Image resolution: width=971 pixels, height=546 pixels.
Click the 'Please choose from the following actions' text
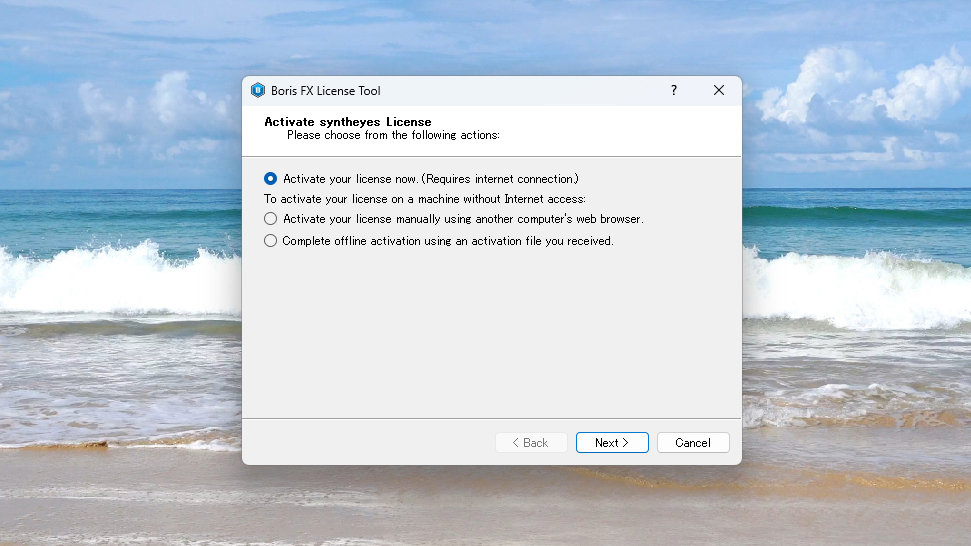tap(393, 135)
